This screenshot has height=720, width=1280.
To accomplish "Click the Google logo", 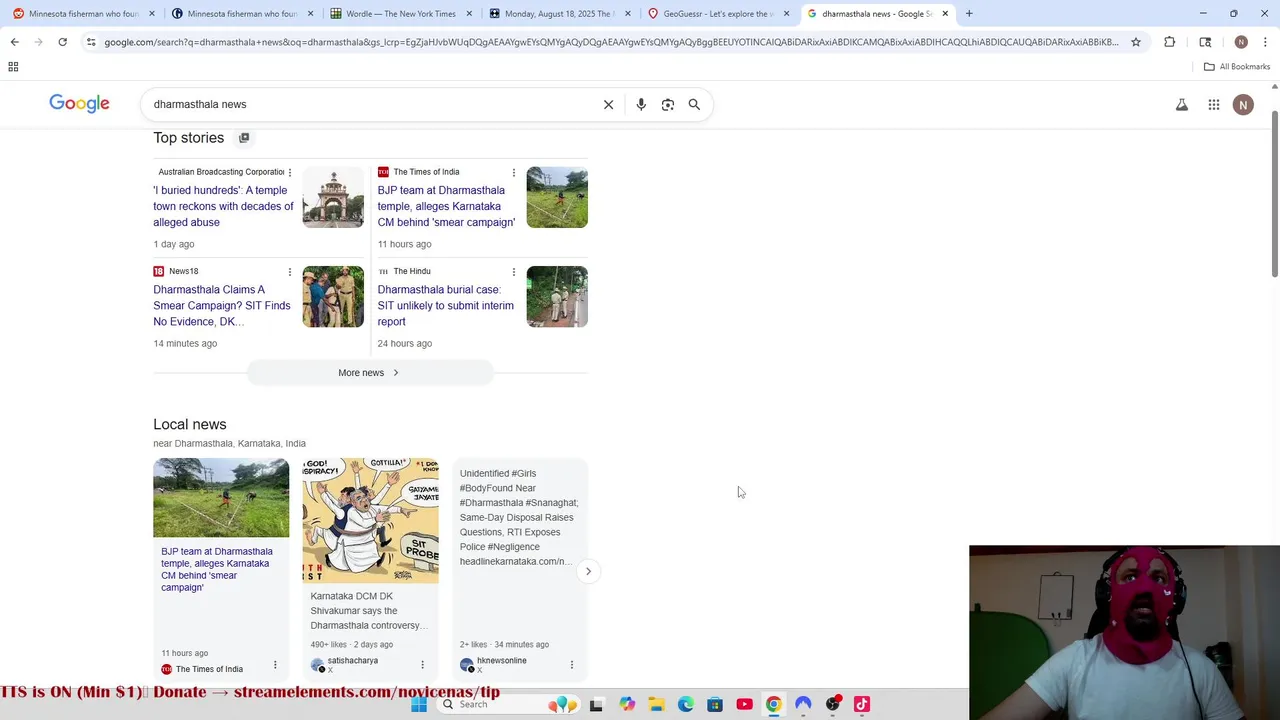I will [79, 104].
